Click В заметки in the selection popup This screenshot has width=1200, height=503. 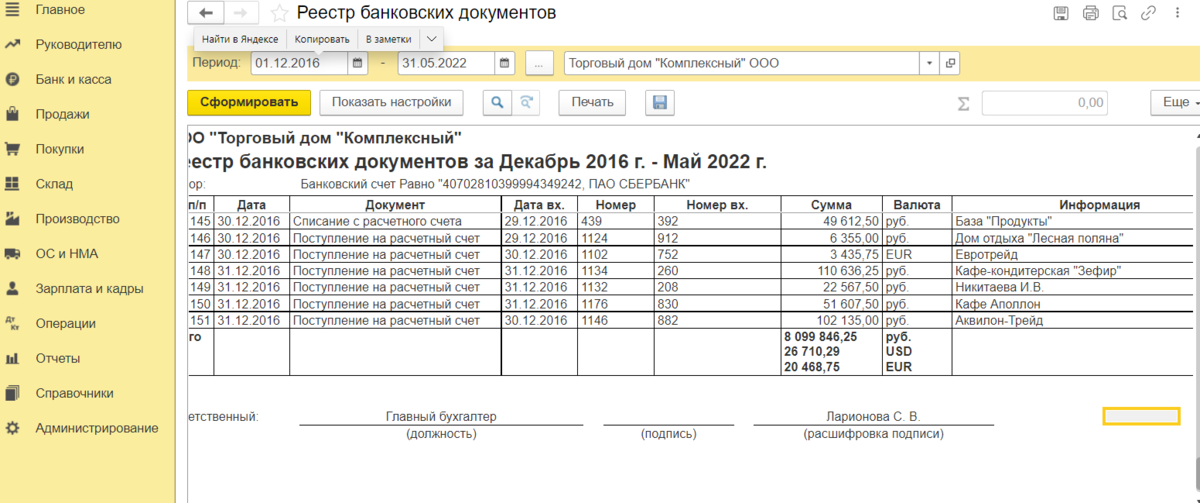[386, 39]
